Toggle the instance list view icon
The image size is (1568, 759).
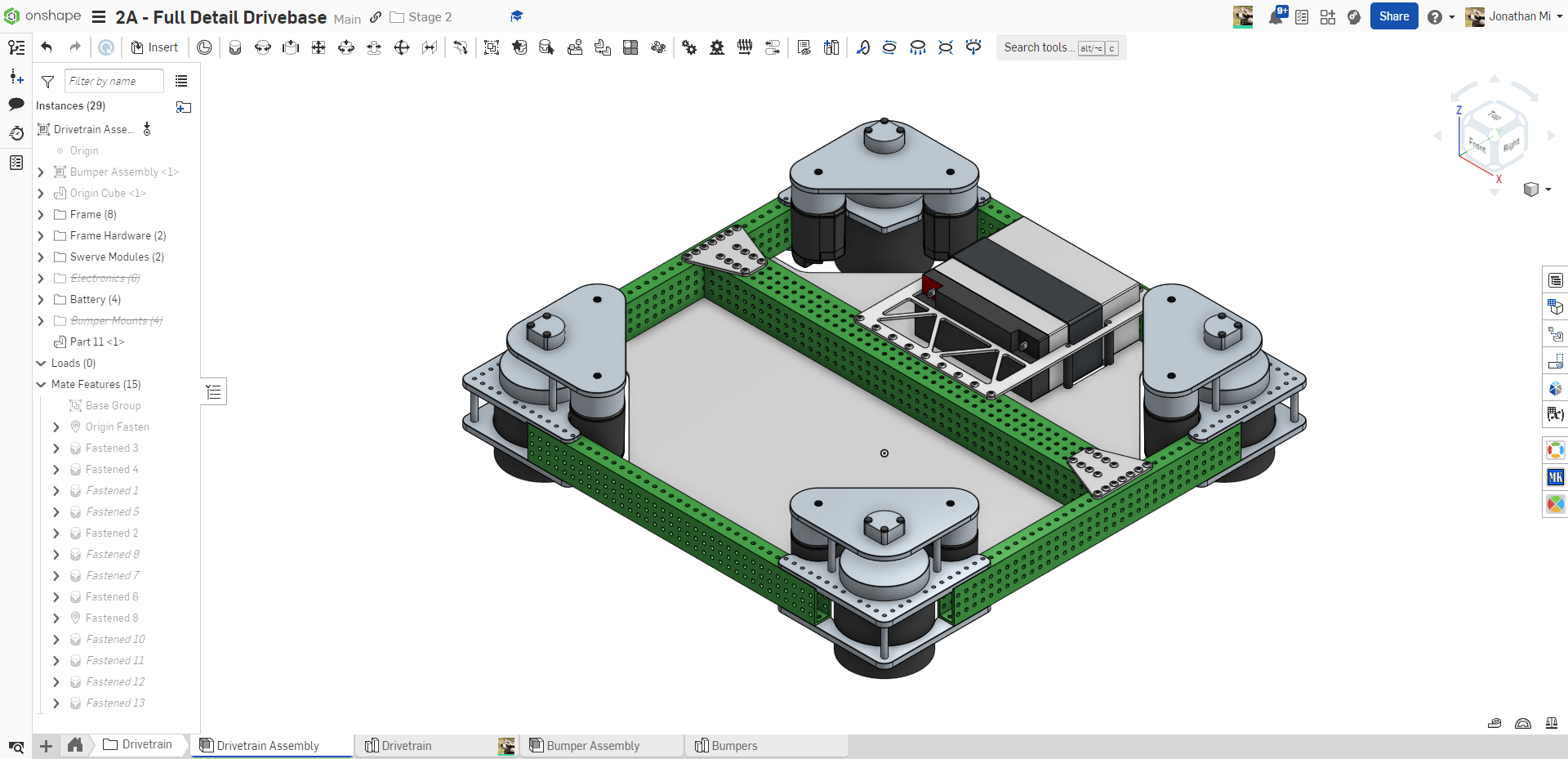[181, 82]
